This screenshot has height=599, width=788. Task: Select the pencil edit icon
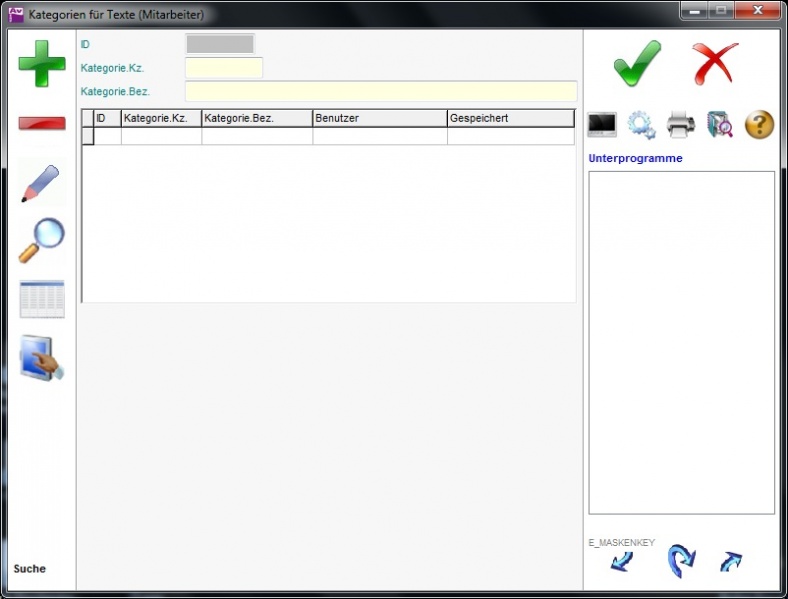42,184
